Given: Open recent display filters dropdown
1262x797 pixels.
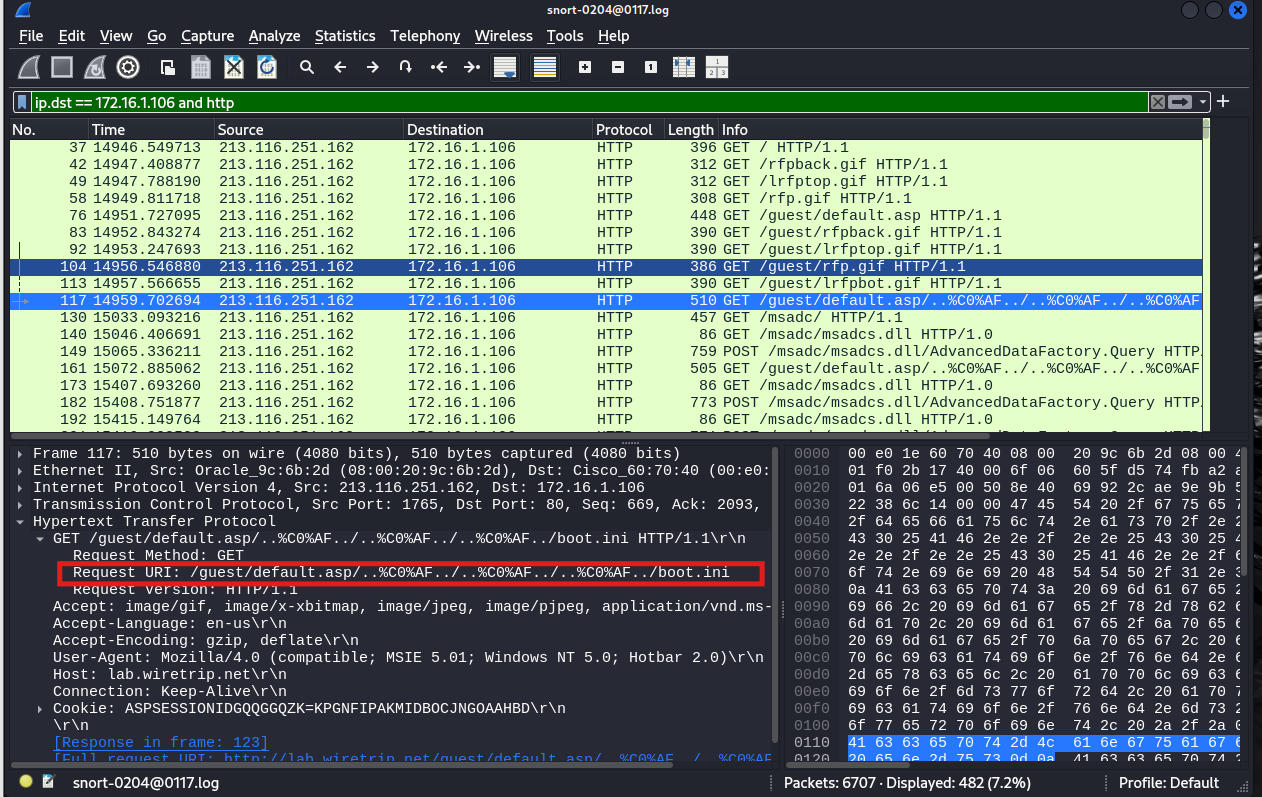Looking at the screenshot, I should tap(1203, 102).
